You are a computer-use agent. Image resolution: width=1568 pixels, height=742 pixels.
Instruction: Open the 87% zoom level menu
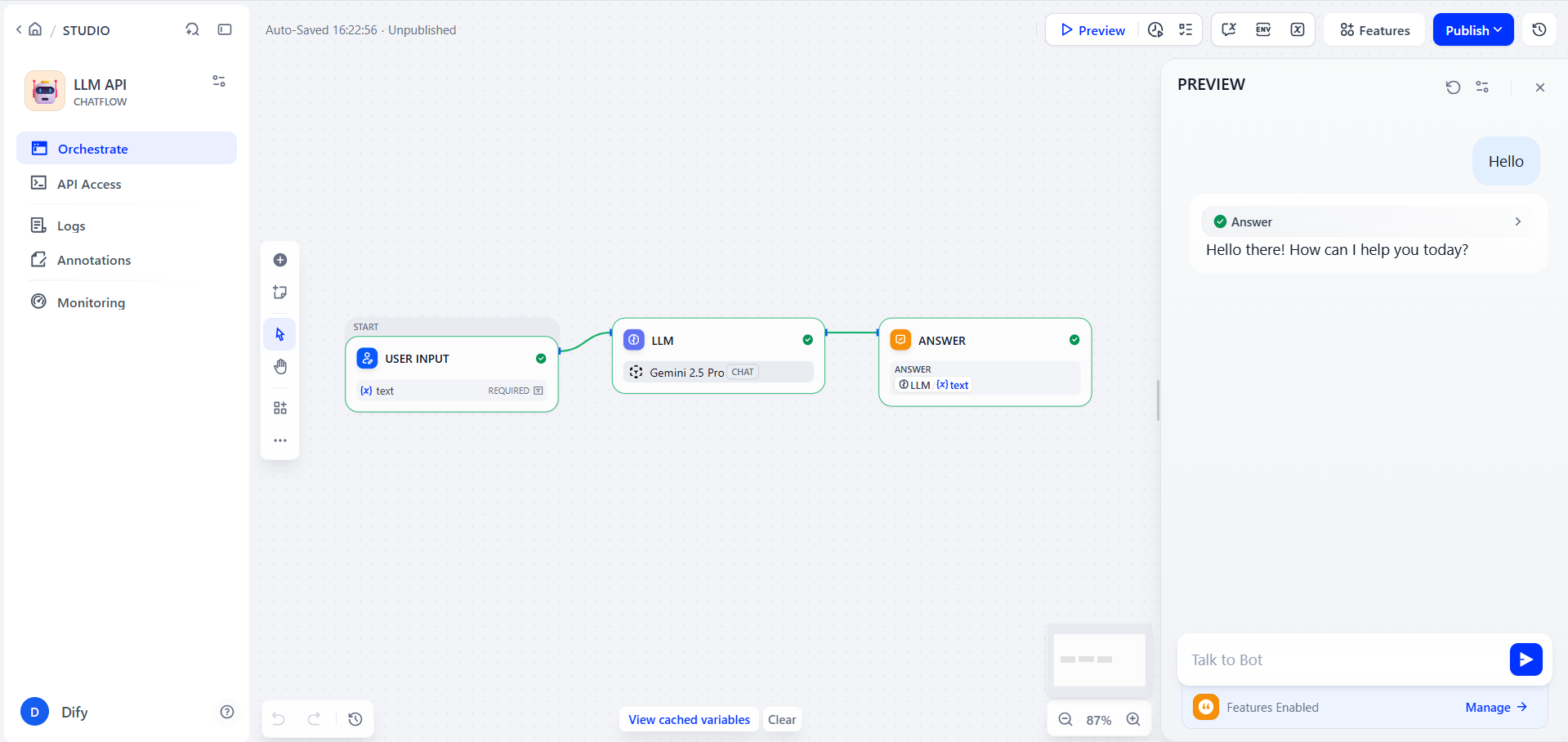point(1099,720)
